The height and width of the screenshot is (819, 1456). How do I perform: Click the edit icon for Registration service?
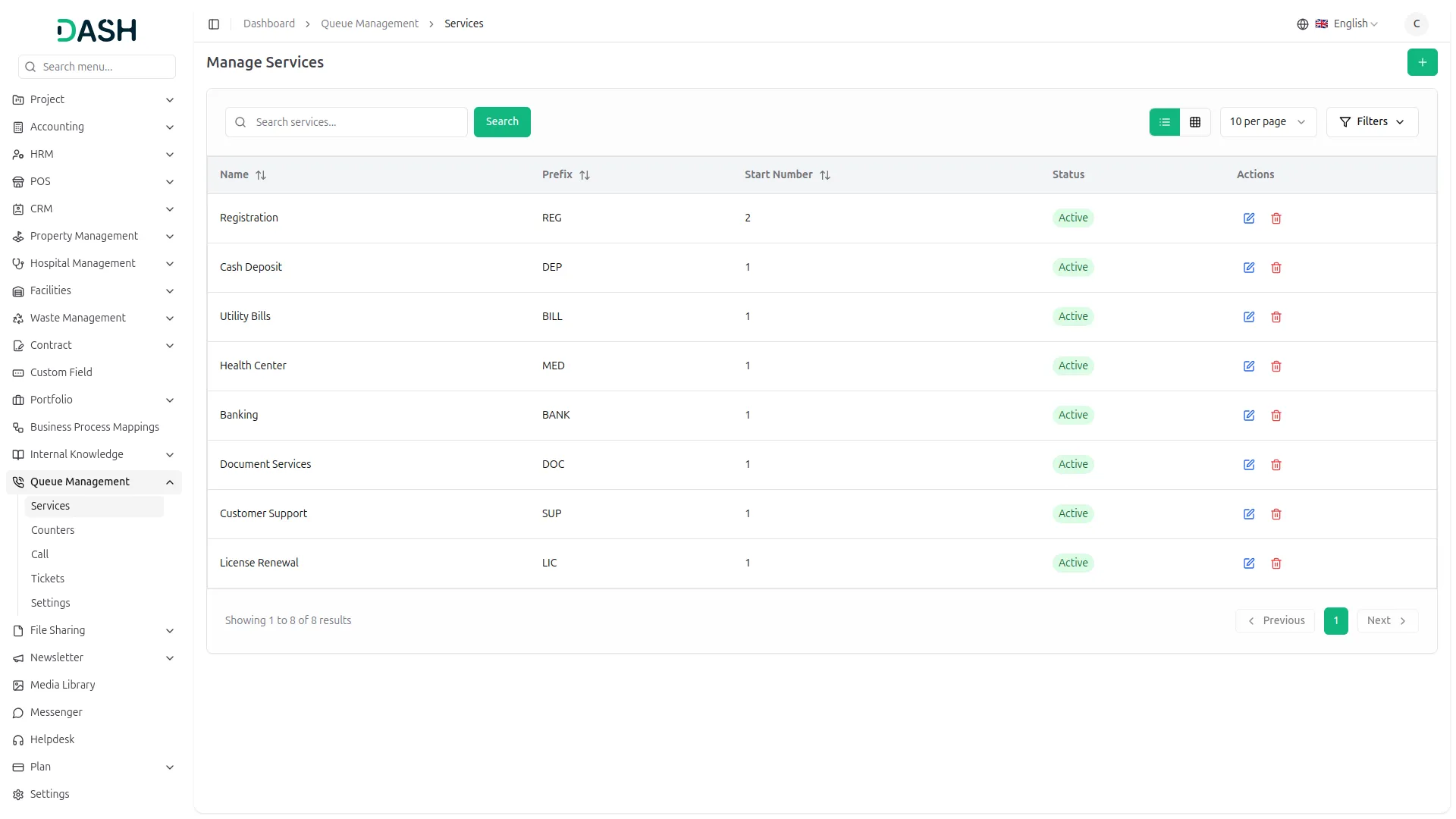tap(1249, 218)
